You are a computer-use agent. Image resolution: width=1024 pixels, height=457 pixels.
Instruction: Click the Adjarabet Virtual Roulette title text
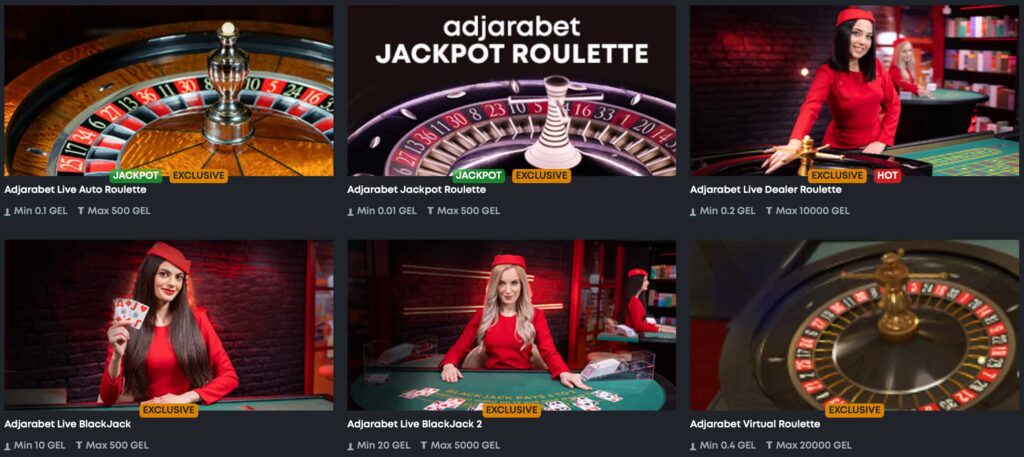tap(755, 424)
